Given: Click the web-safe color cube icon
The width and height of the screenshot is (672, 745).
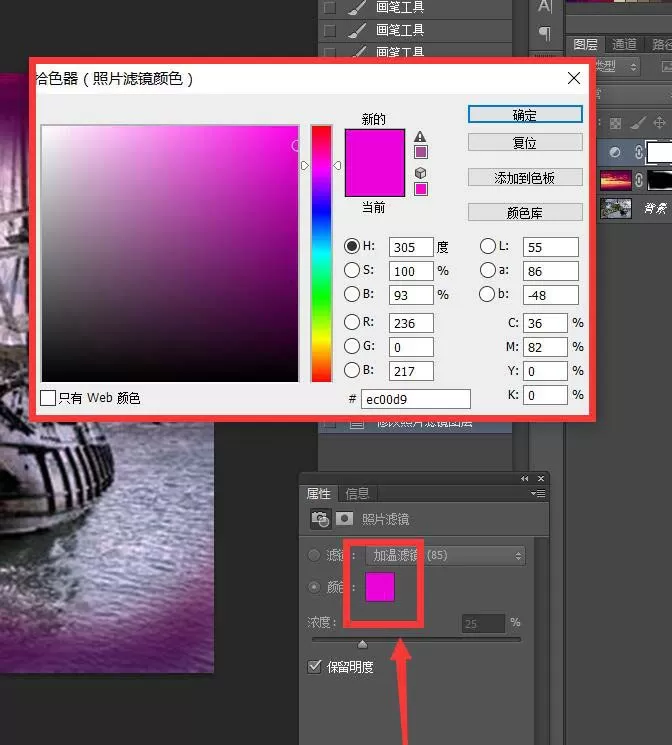Looking at the screenshot, I should [x=420, y=172].
